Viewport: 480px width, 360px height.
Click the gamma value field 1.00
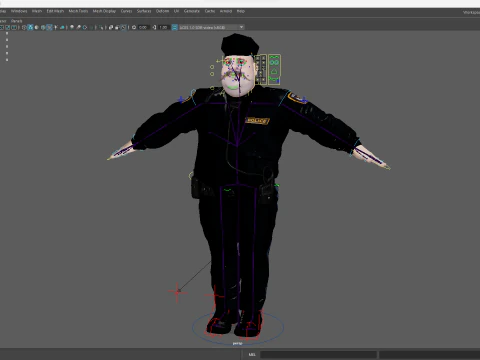tap(163, 27)
